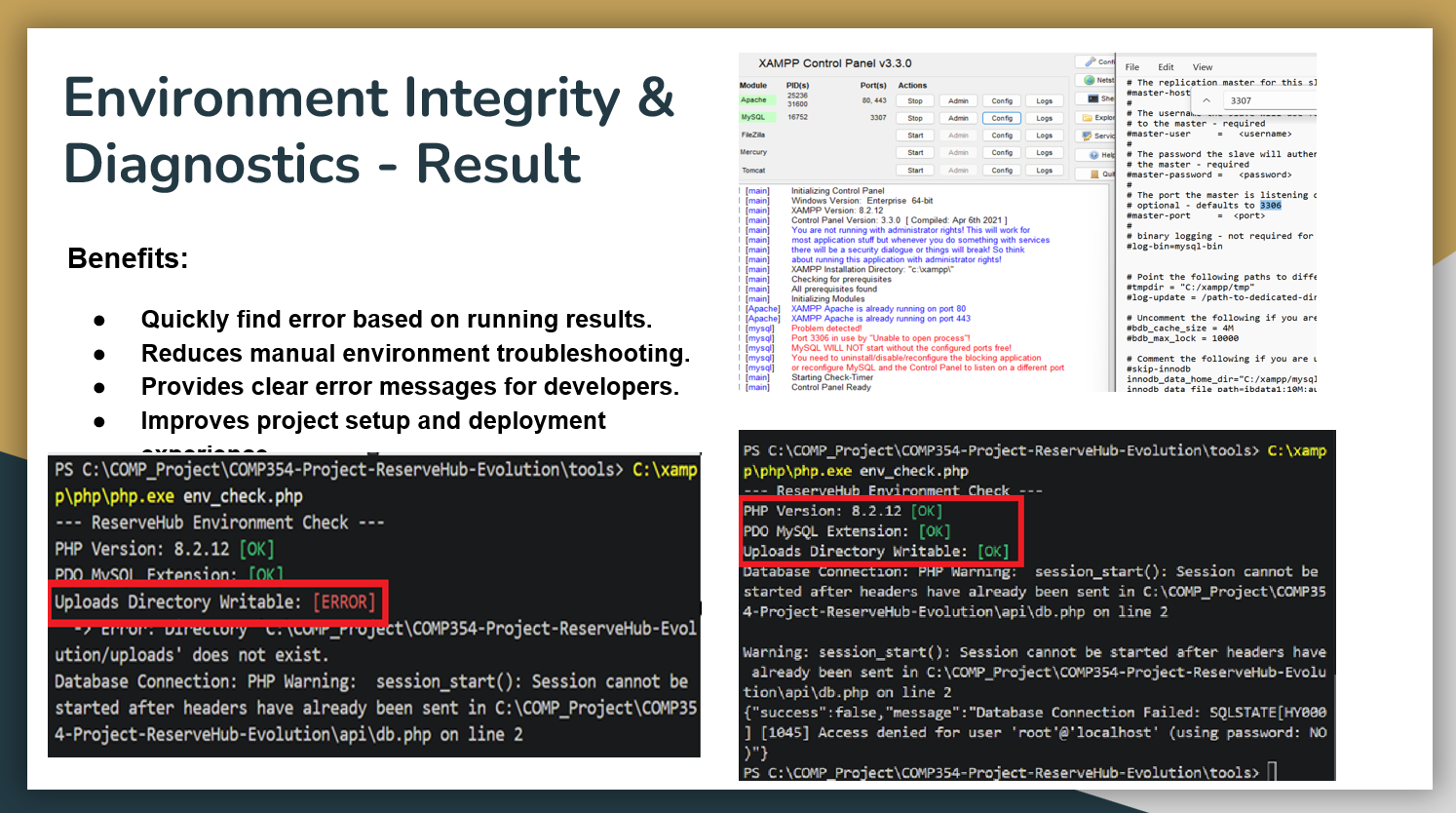
Task: View Tomcat Logs
Action: [1045, 170]
